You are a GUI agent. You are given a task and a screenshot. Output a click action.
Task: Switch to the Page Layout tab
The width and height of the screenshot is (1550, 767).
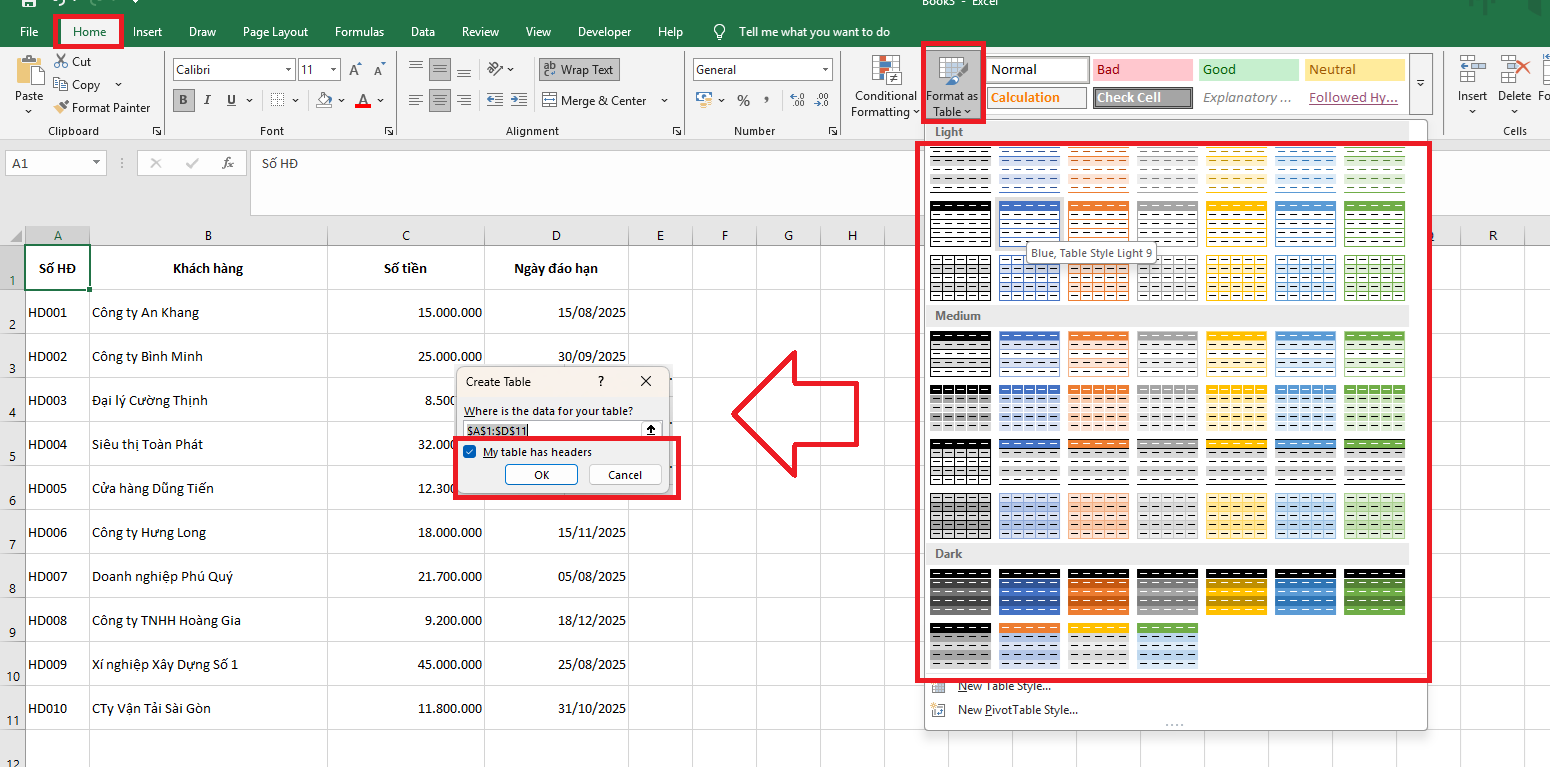(x=275, y=32)
